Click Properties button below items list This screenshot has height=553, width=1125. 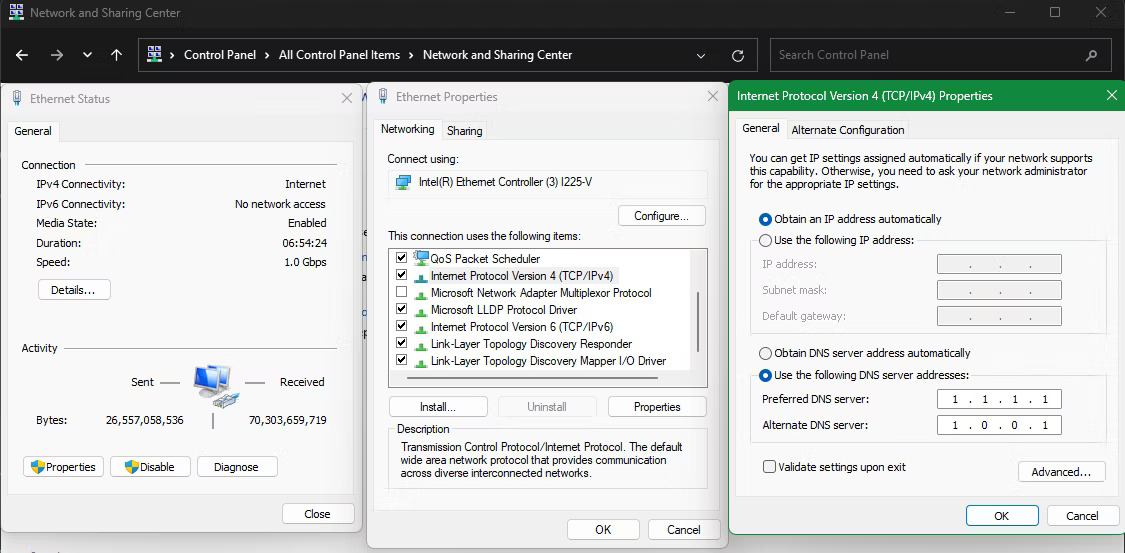(657, 407)
